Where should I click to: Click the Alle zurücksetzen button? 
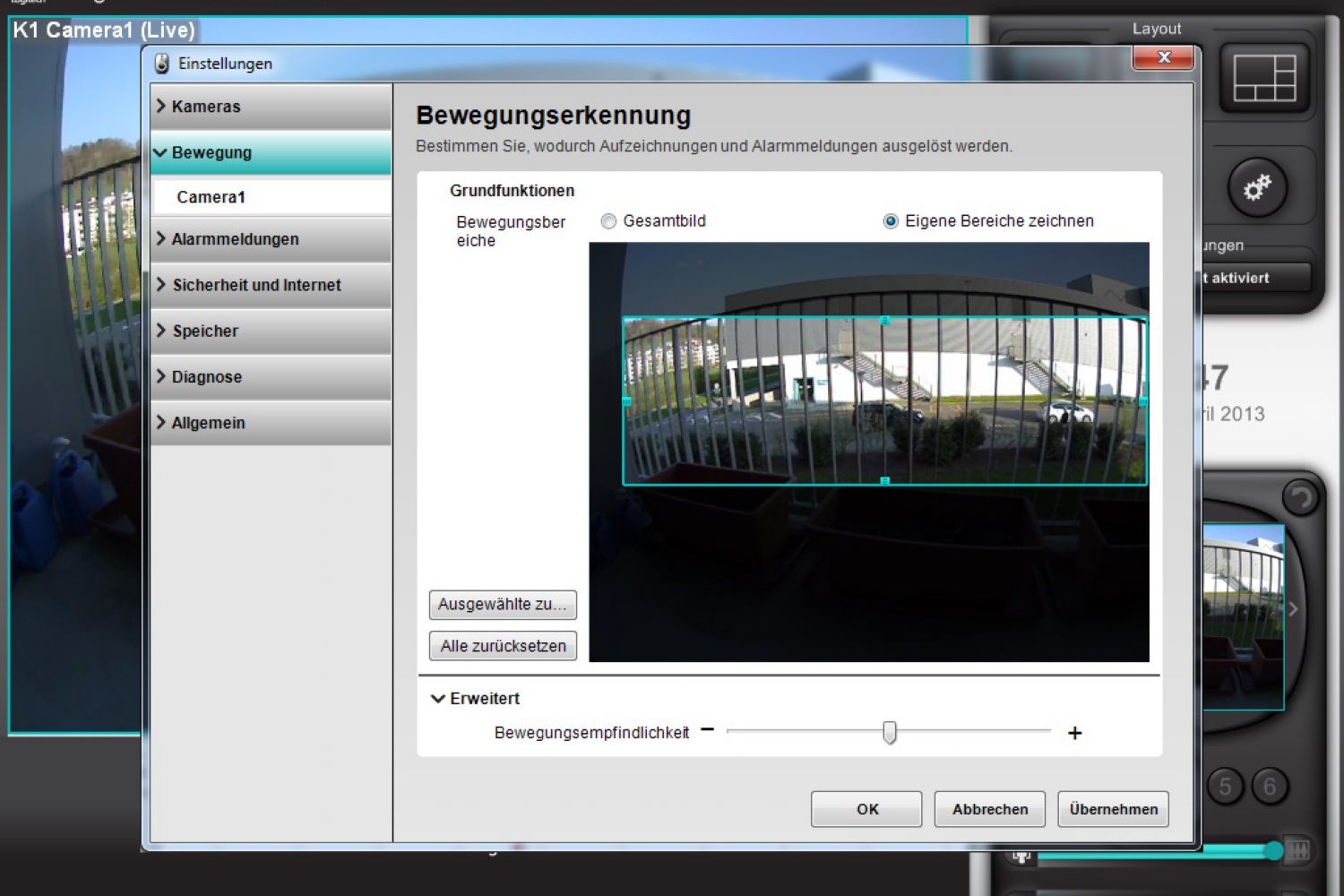point(503,646)
